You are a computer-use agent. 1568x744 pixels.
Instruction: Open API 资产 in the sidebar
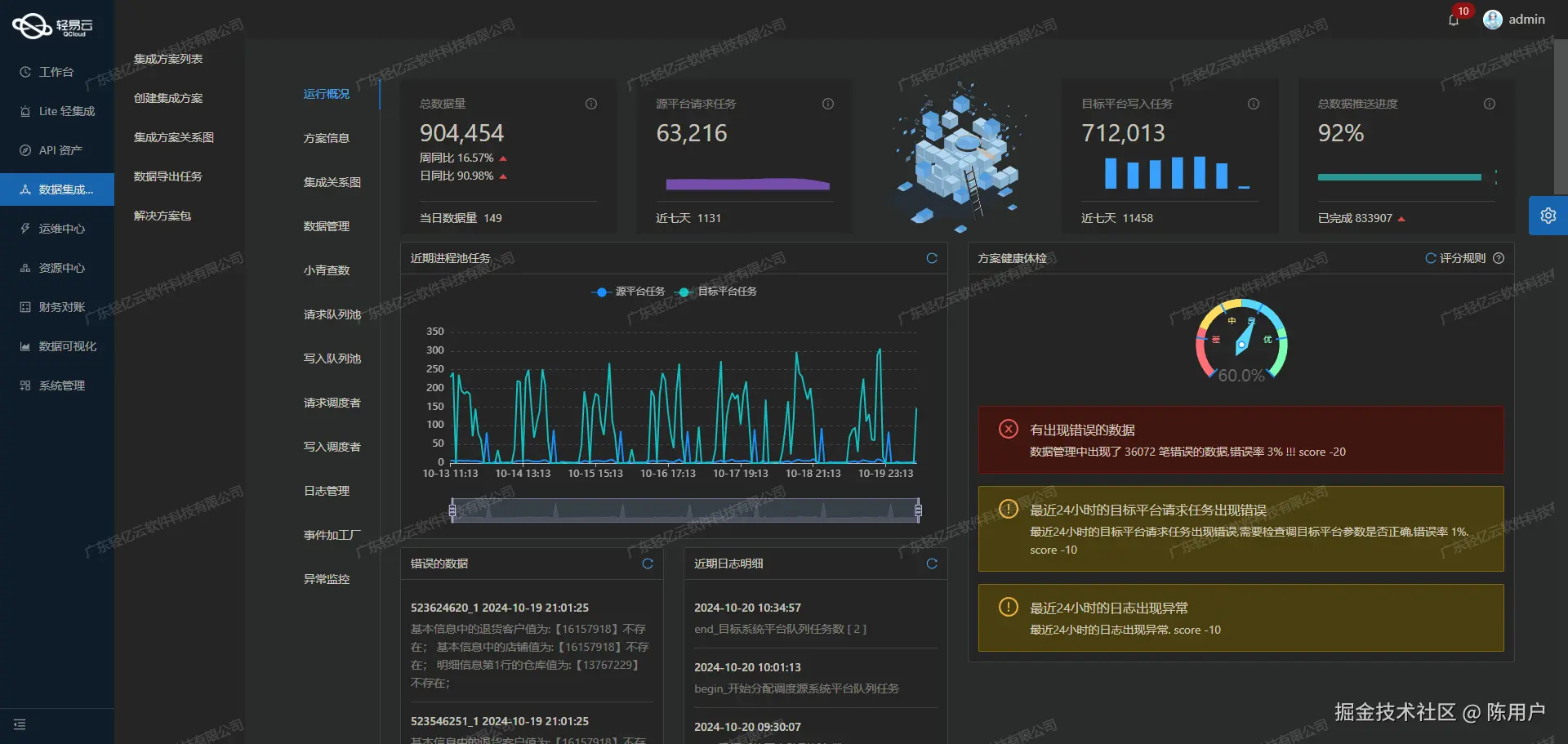[x=57, y=150]
